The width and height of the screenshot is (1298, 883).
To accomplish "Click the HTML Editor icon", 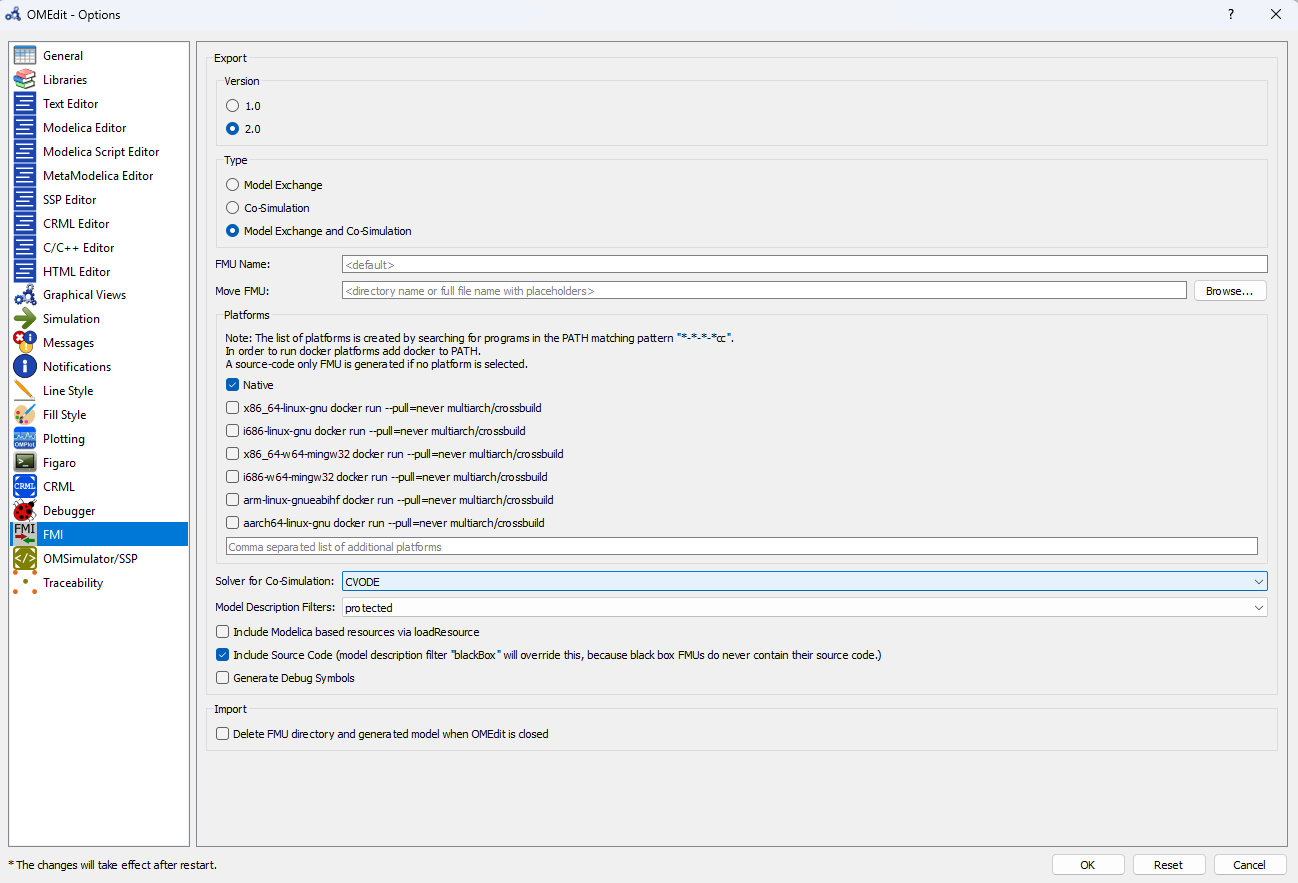I will click(25, 272).
